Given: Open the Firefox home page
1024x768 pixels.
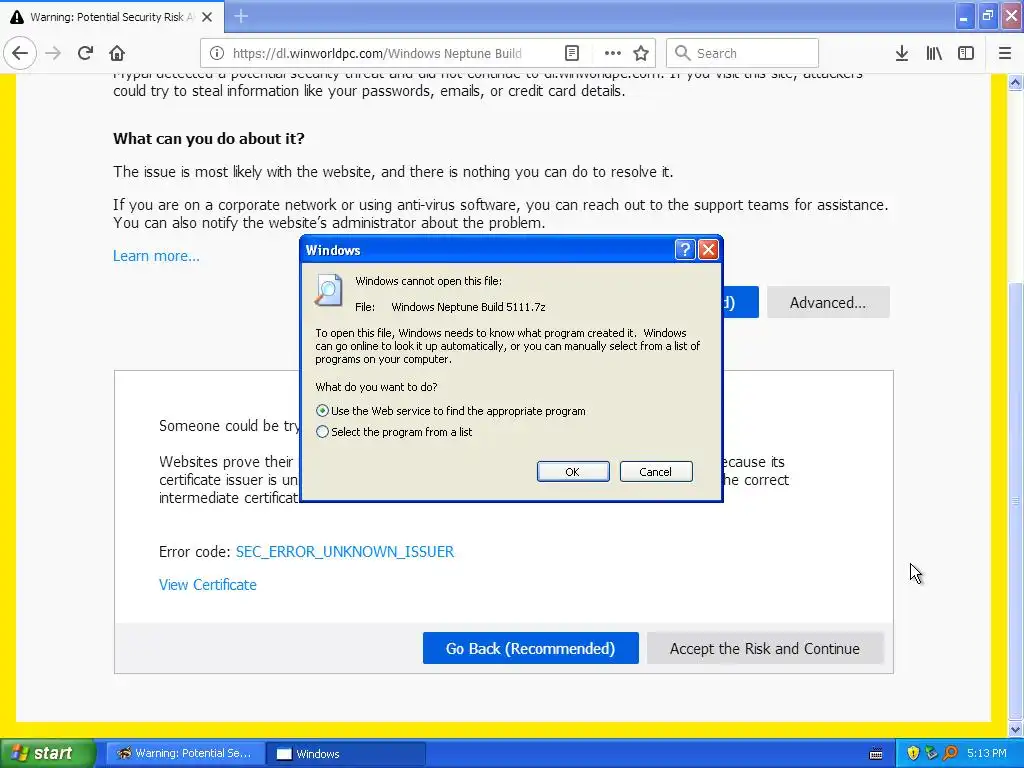Looking at the screenshot, I should tap(117, 54).
